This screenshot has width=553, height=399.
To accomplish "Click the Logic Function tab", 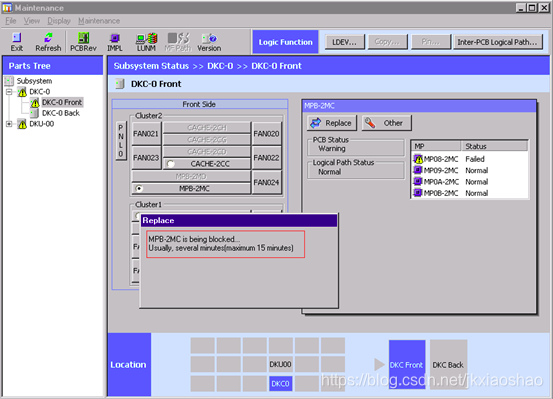I will tap(285, 42).
